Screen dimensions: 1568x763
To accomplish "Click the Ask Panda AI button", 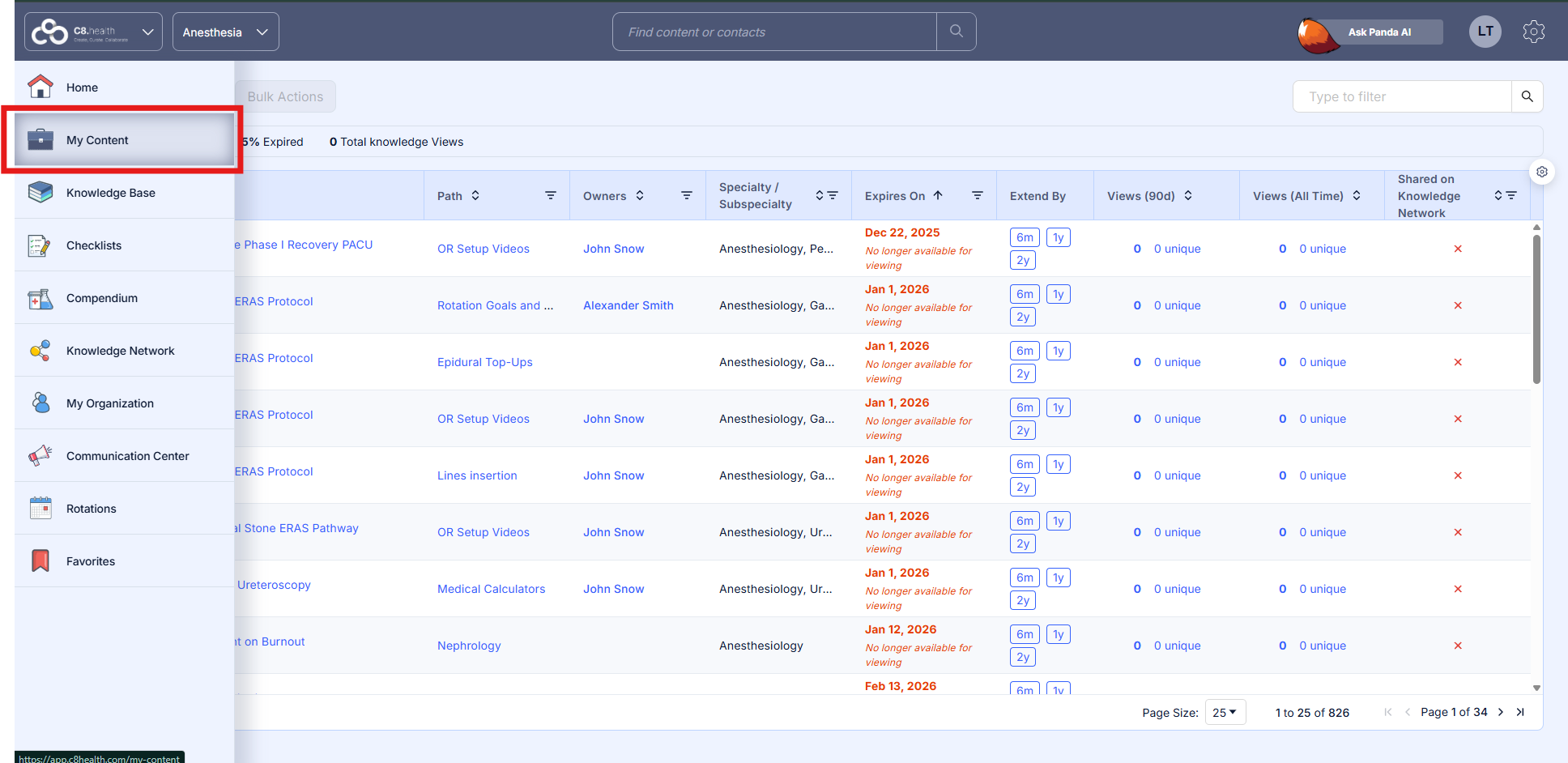I will point(1378,32).
